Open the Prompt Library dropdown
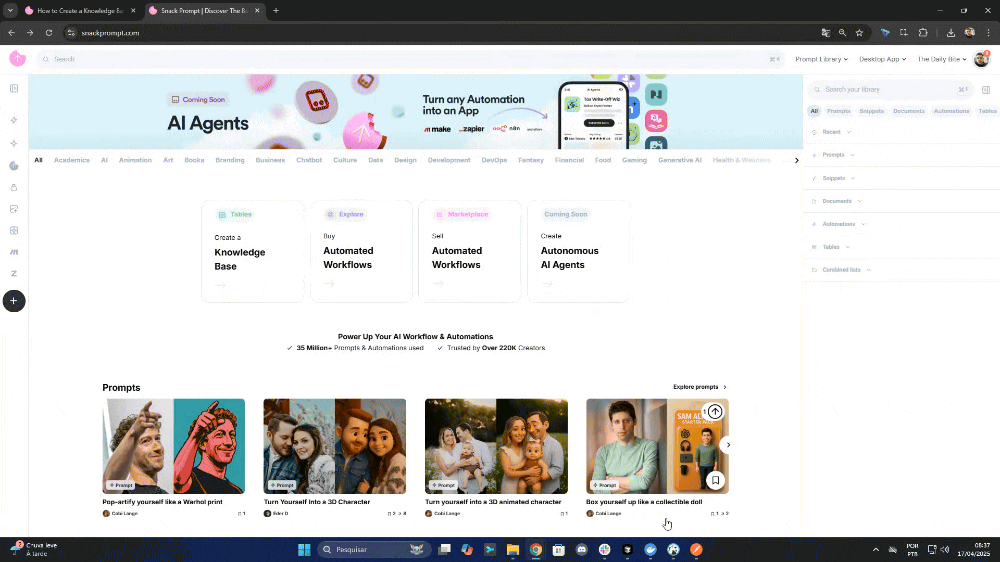Screen dimensions: 1000x562 (821, 59)
